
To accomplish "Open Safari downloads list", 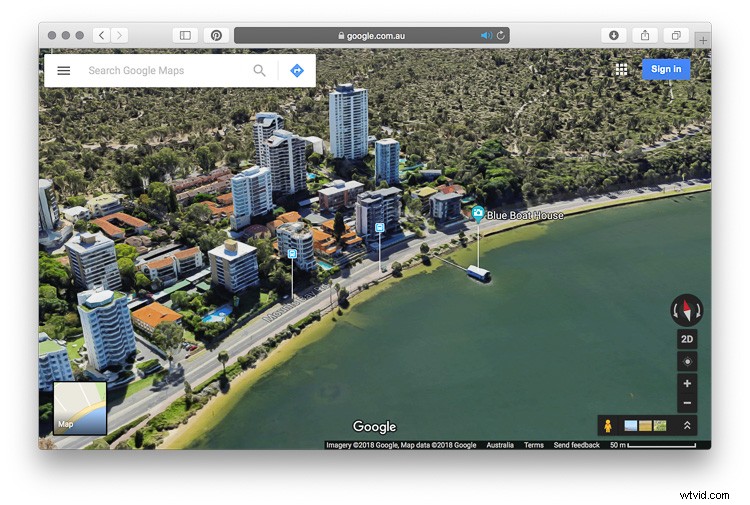I will pyautogui.click(x=613, y=36).
